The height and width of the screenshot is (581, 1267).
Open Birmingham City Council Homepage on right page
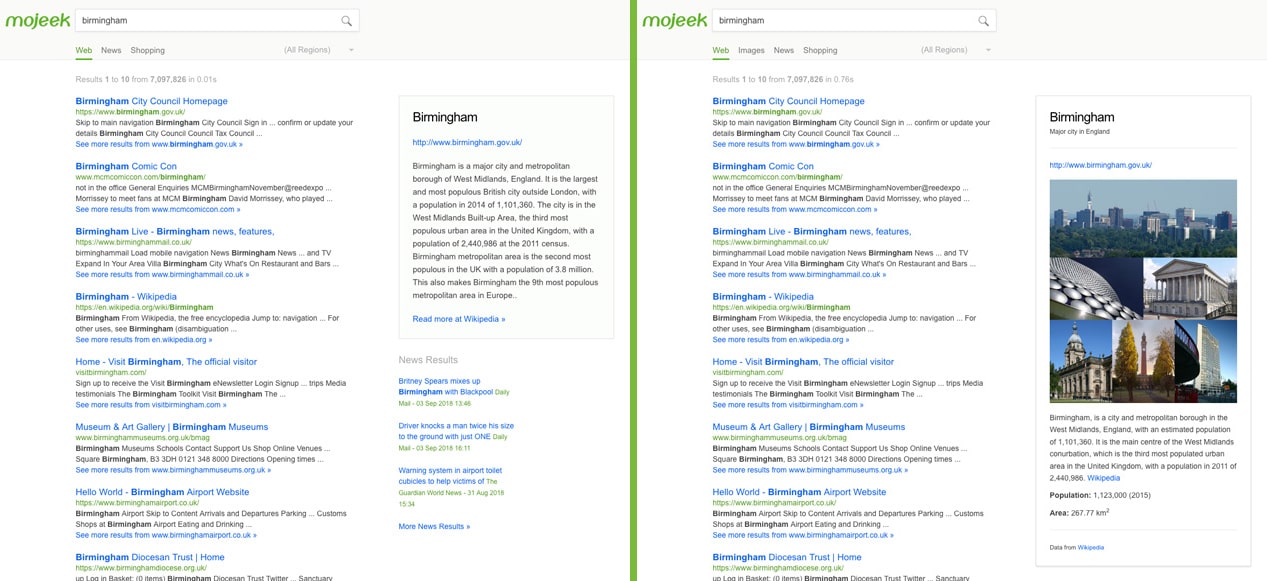pyautogui.click(x=788, y=101)
